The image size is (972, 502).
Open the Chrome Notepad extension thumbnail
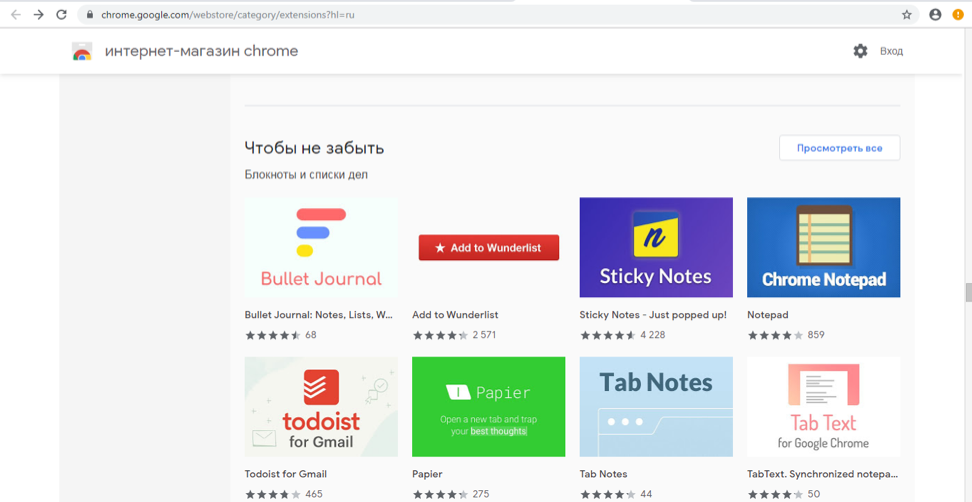coord(823,247)
